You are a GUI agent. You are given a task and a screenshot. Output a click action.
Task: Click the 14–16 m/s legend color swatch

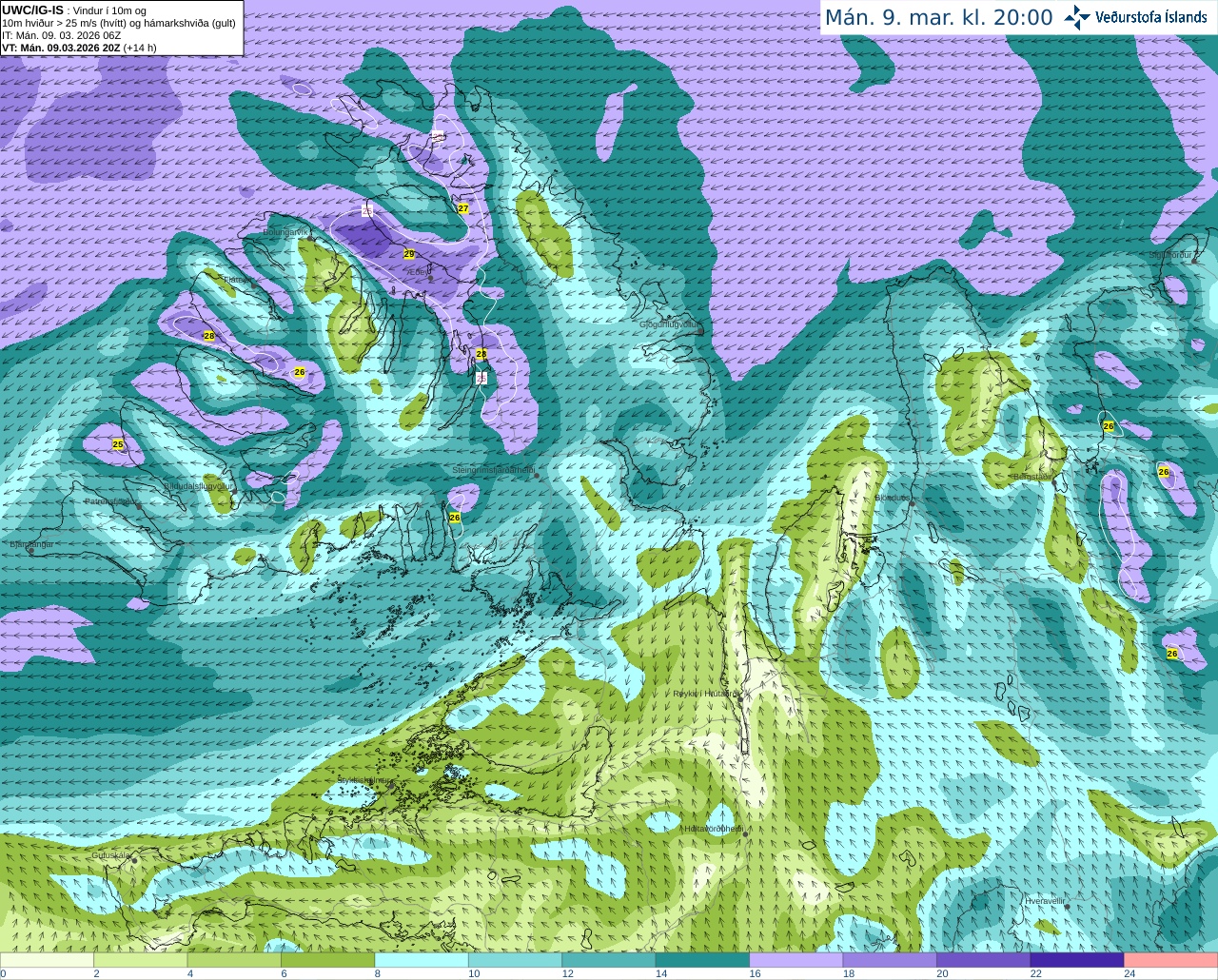[x=703, y=960]
